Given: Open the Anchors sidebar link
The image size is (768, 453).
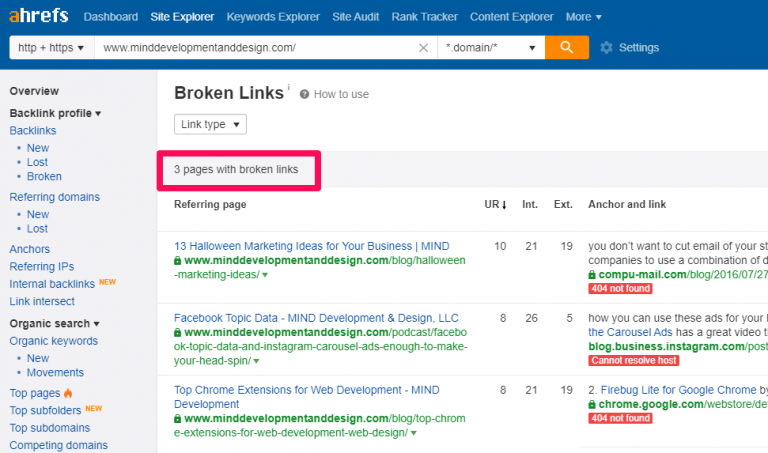Looking at the screenshot, I should pos(29,249).
